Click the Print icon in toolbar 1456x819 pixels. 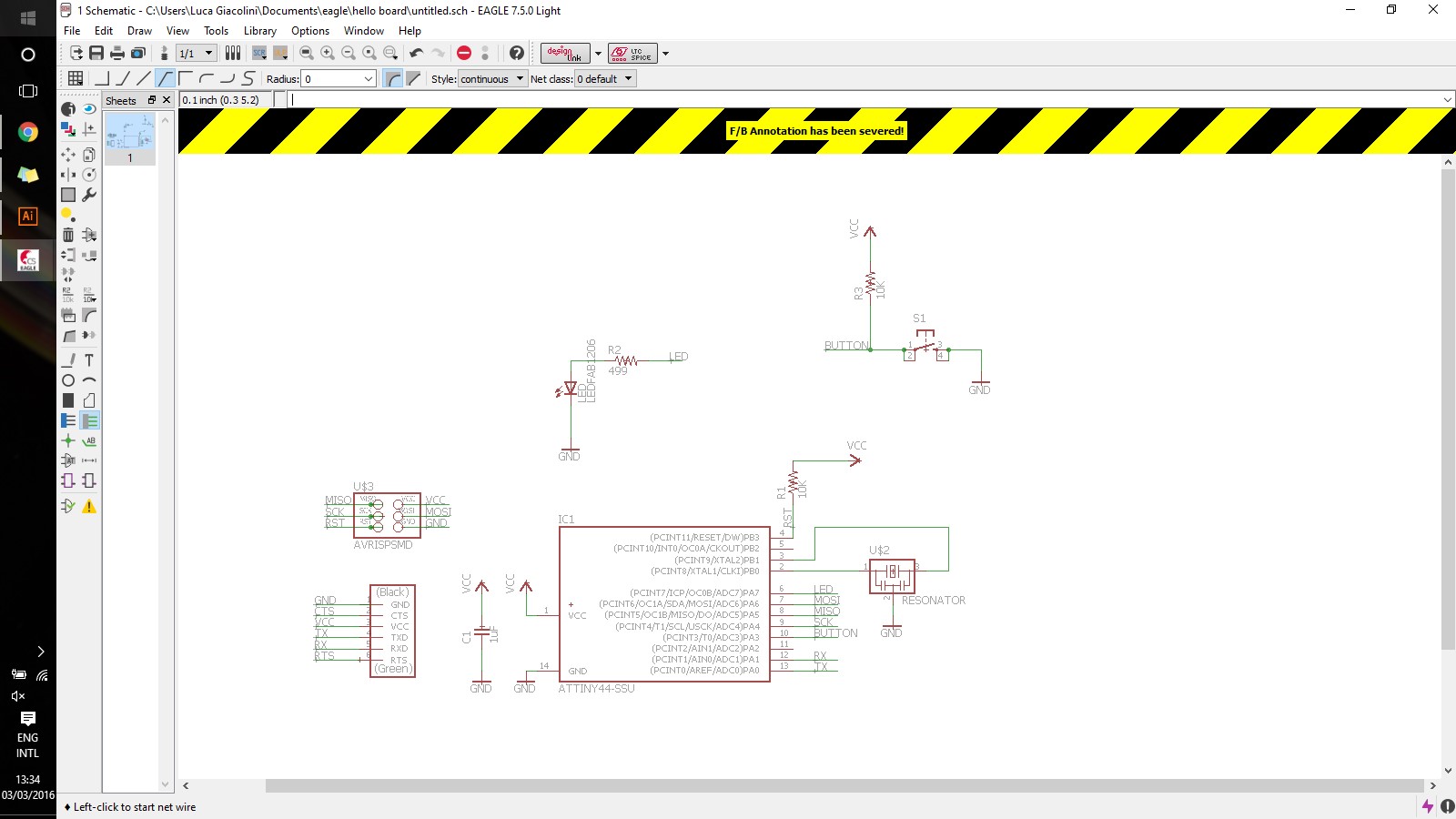coord(117,54)
